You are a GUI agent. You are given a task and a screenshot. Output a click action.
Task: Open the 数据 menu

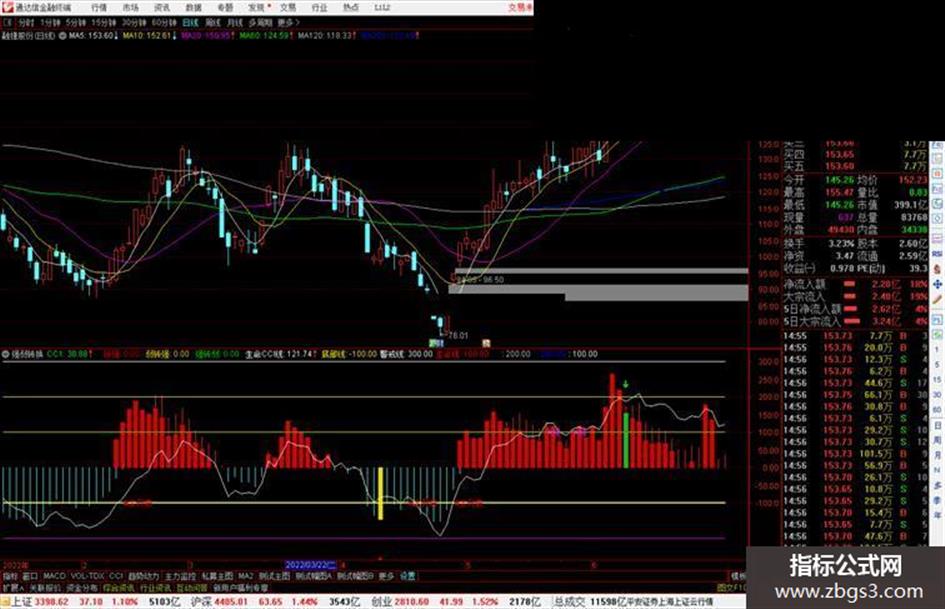pos(193,7)
